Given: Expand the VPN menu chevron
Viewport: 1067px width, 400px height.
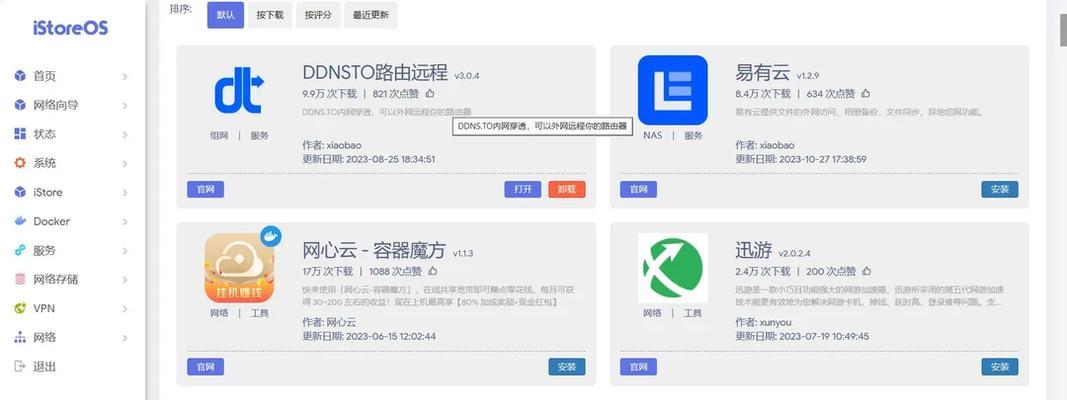Looking at the screenshot, I should (125, 309).
